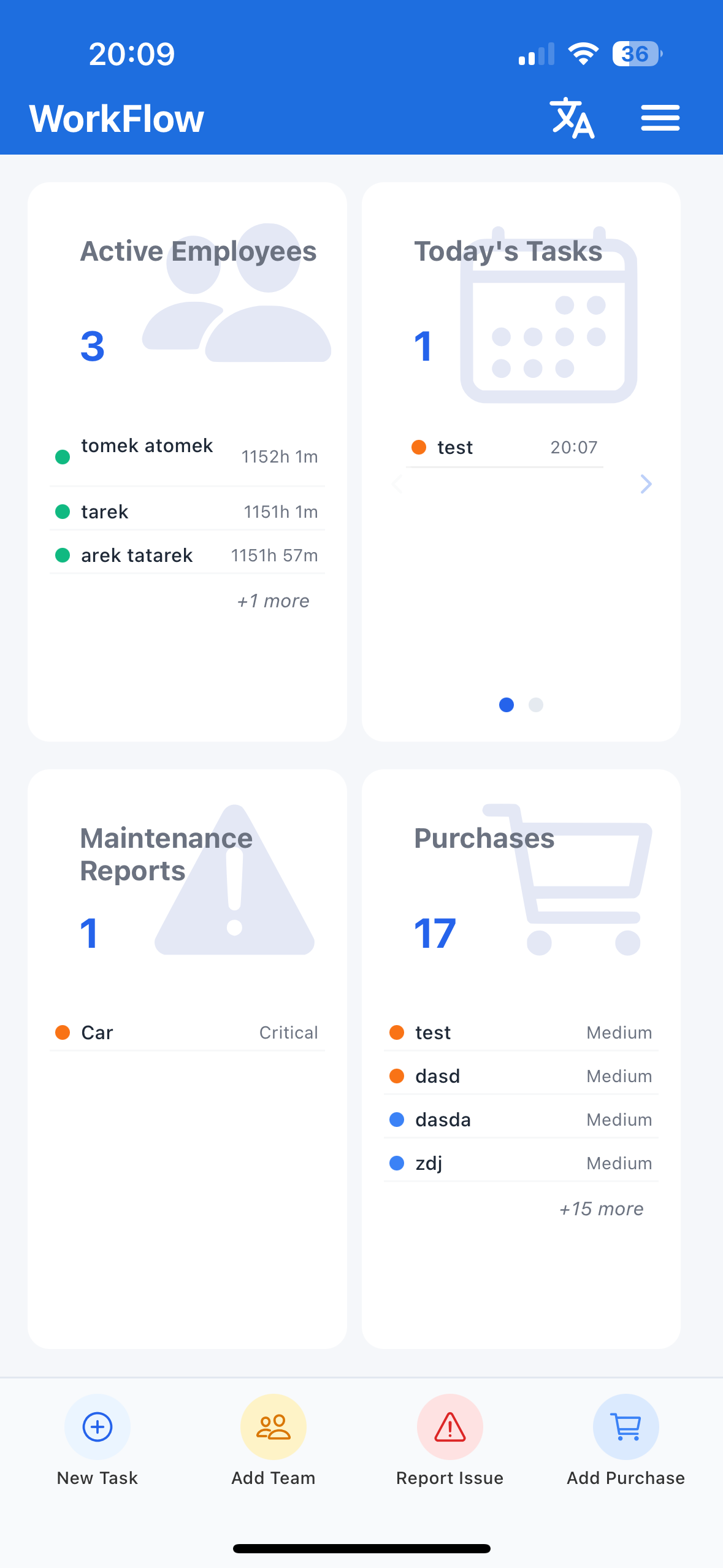
Task: Expand '+15 more' purchases
Action: (601, 1209)
